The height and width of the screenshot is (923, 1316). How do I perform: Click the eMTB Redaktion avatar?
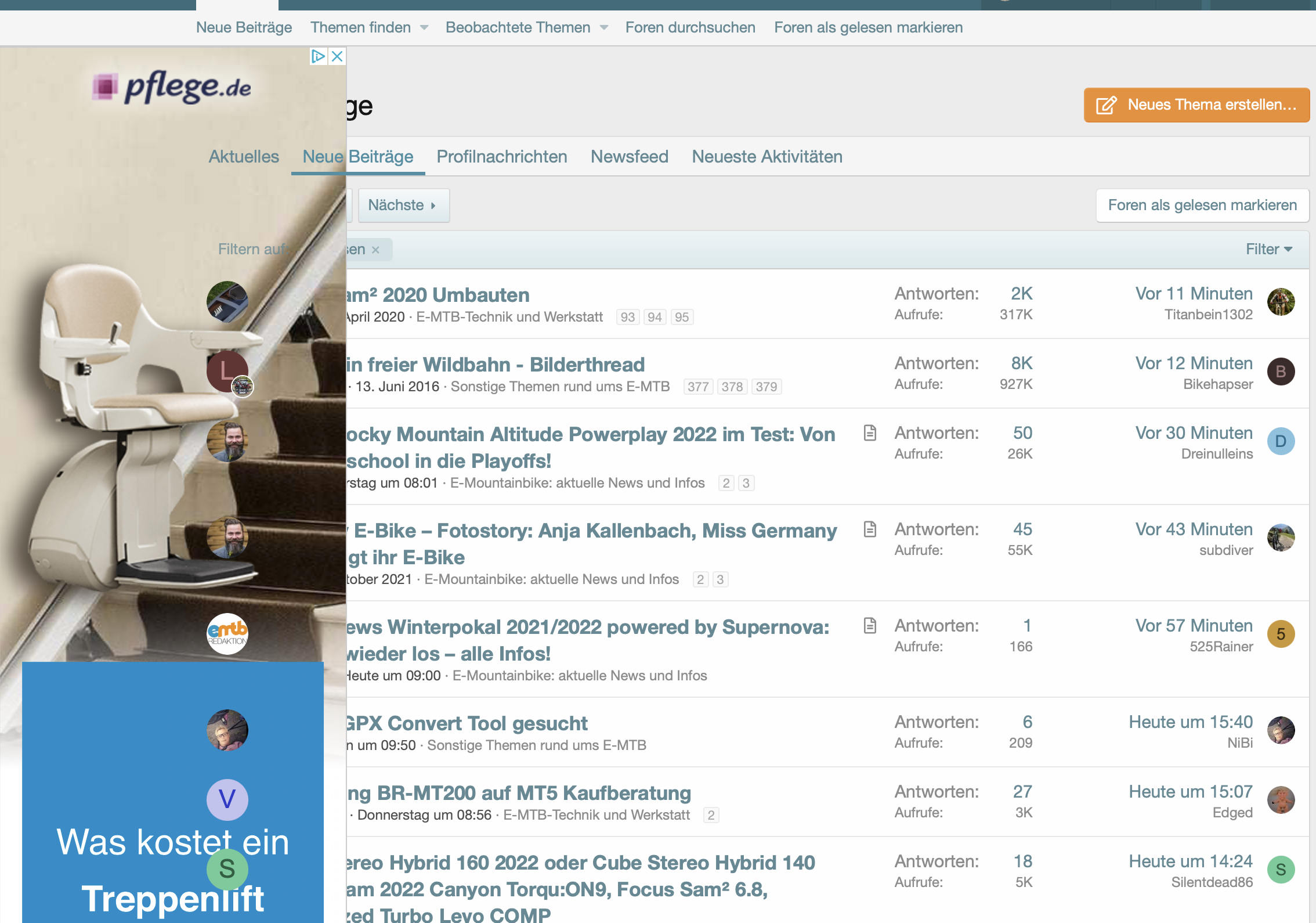coord(227,634)
